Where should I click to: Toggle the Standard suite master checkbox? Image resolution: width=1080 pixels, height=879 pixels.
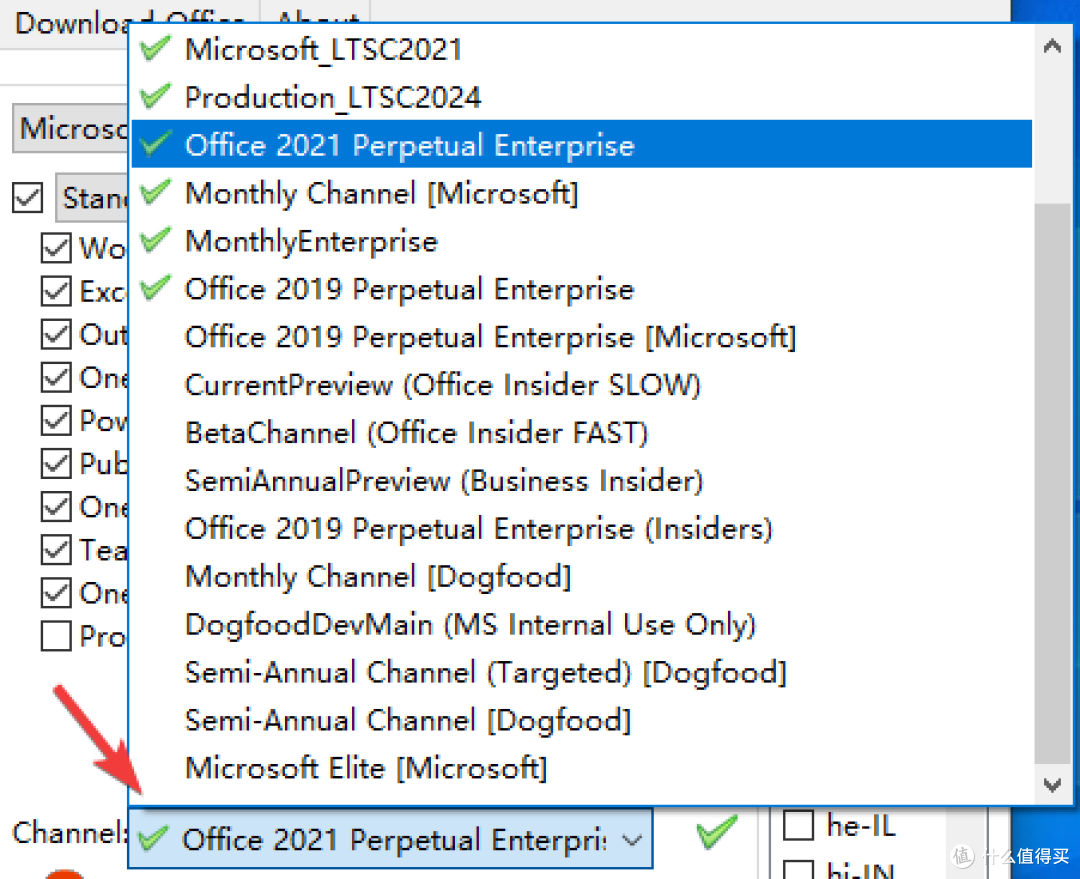pos(28,198)
